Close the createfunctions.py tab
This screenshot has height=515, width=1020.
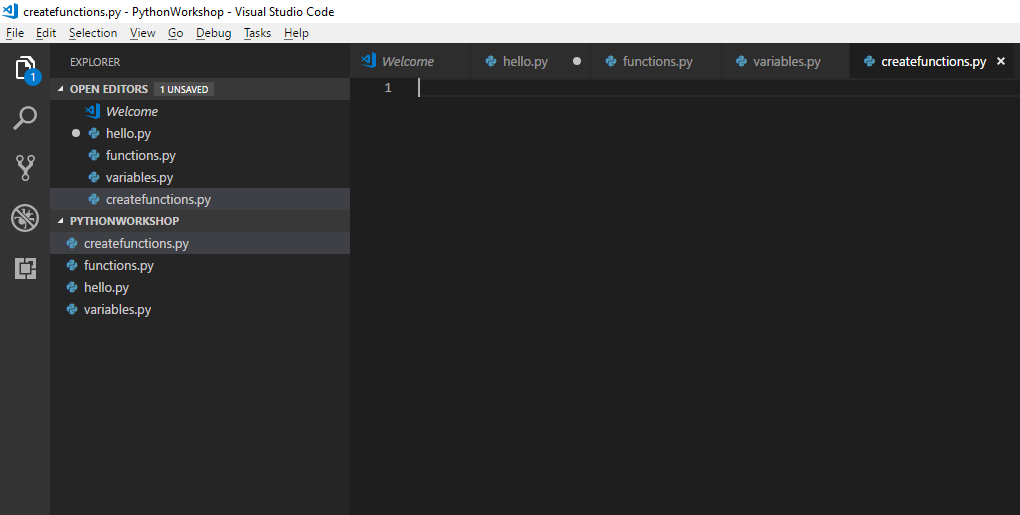(1001, 61)
